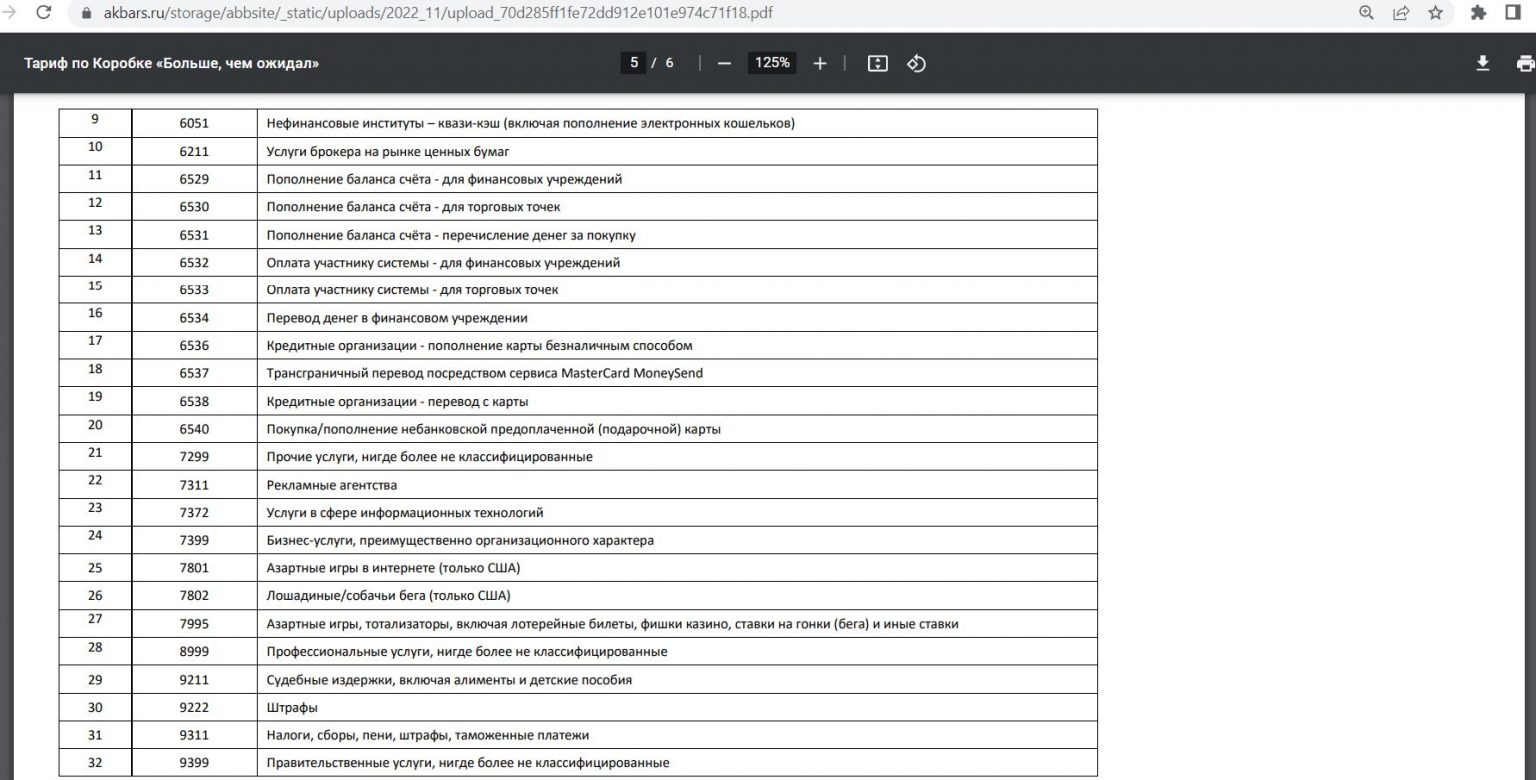Click 'Пополнение баланса счёта - для торговых точек'

[414, 207]
